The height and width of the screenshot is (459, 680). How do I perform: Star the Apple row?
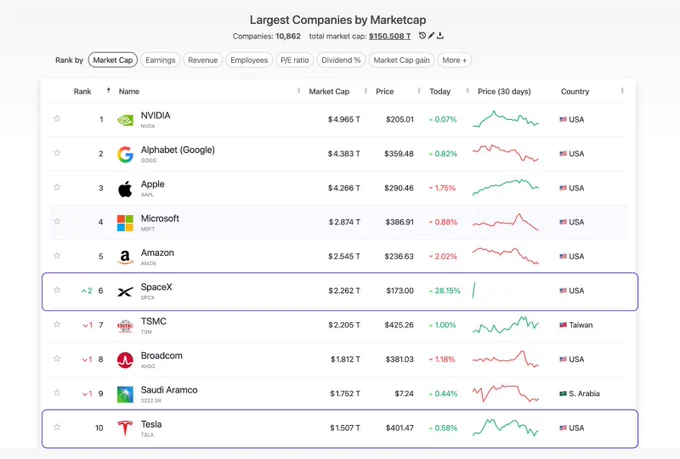pyautogui.click(x=57, y=187)
